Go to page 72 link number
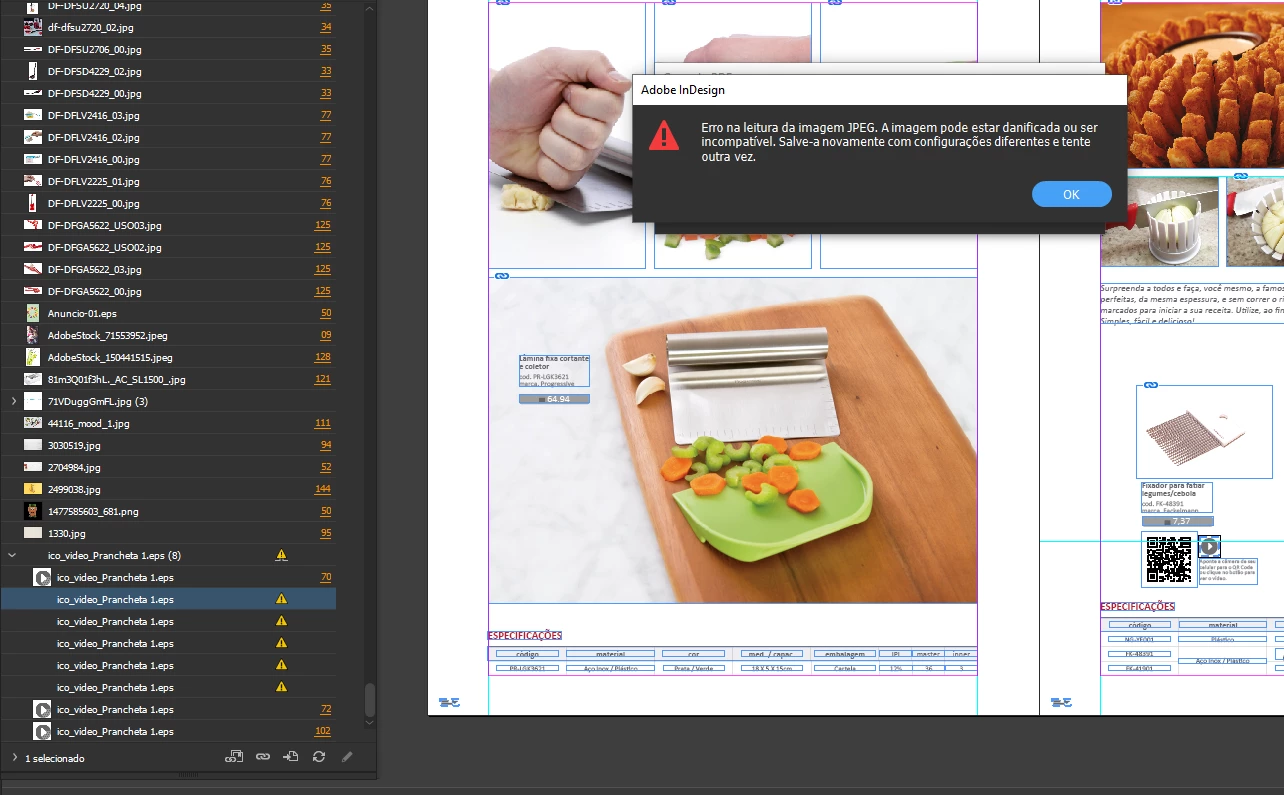The height and width of the screenshot is (795, 1284). tap(326, 709)
